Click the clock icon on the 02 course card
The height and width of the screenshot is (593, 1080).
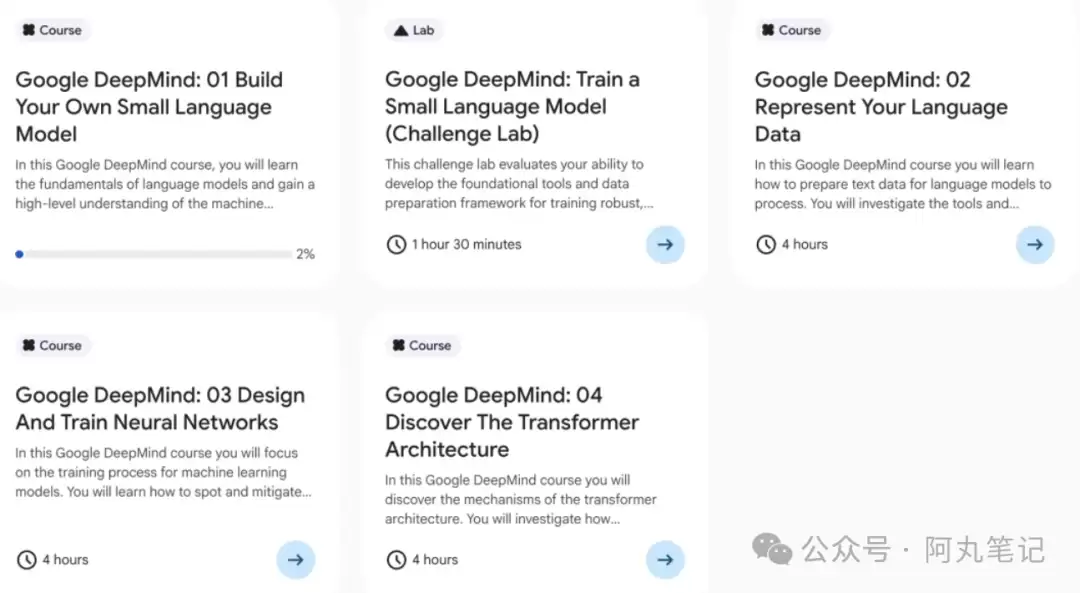coord(766,244)
